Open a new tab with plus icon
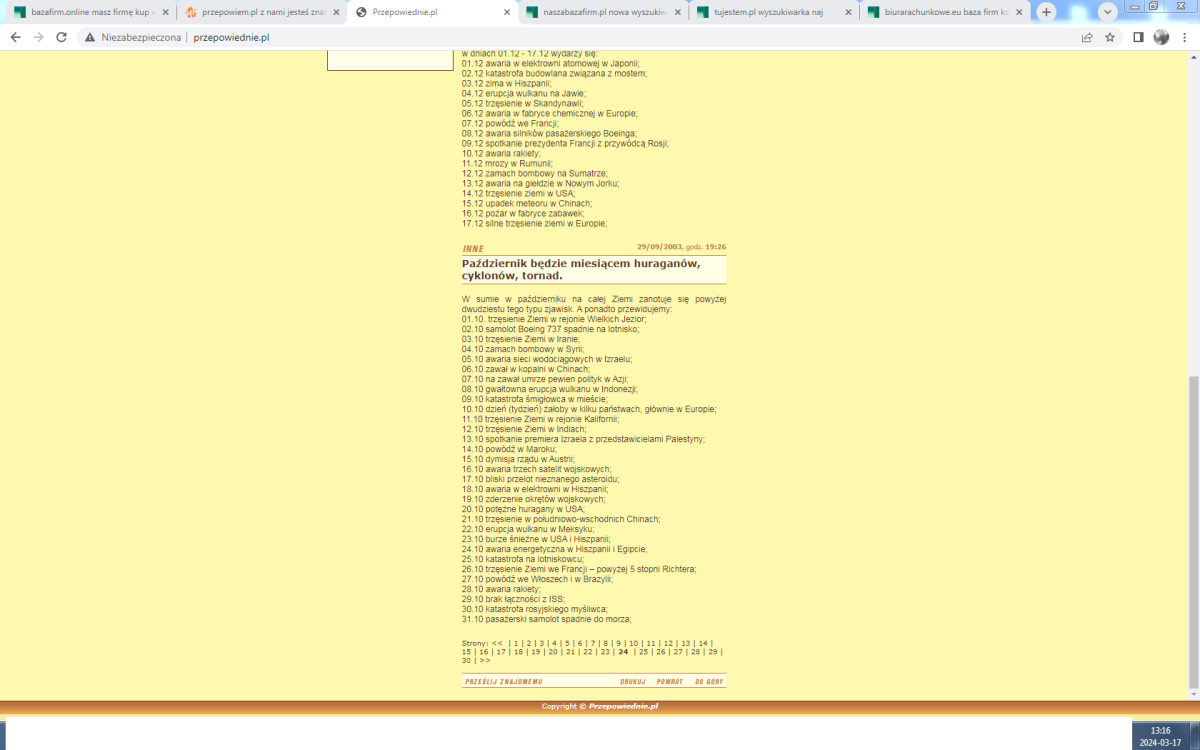The width and height of the screenshot is (1200, 750). pyautogui.click(x=1046, y=12)
